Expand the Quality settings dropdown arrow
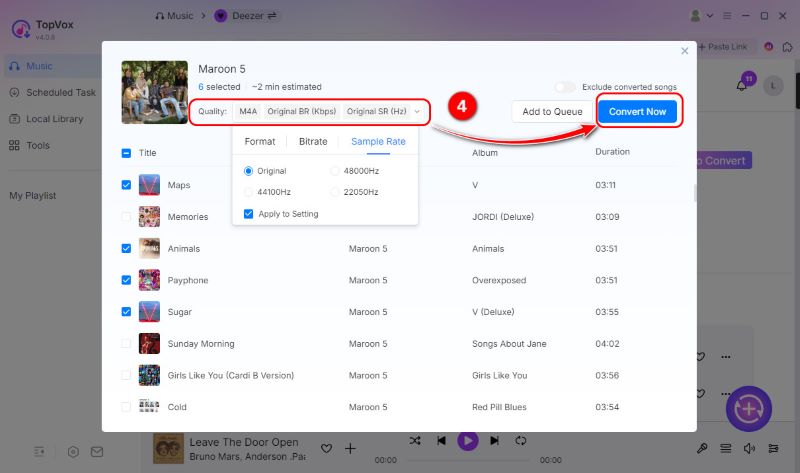 coord(417,111)
